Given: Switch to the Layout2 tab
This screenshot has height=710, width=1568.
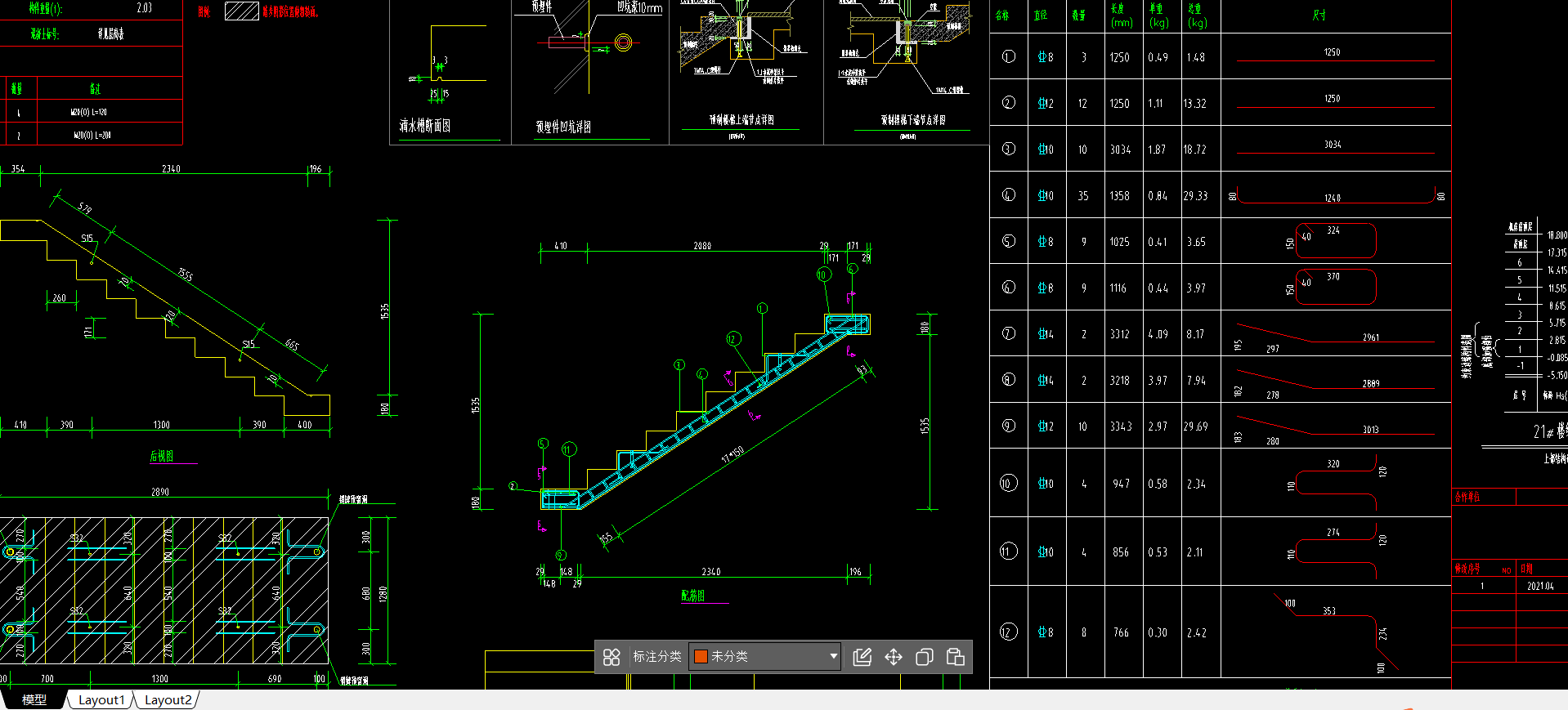Looking at the screenshot, I should click(168, 700).
